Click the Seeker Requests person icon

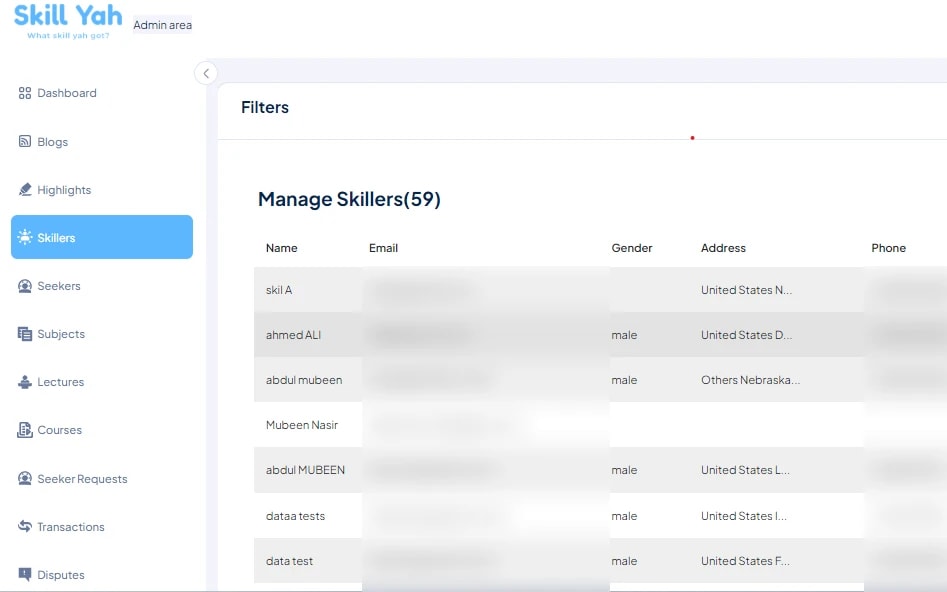(25, 478)
